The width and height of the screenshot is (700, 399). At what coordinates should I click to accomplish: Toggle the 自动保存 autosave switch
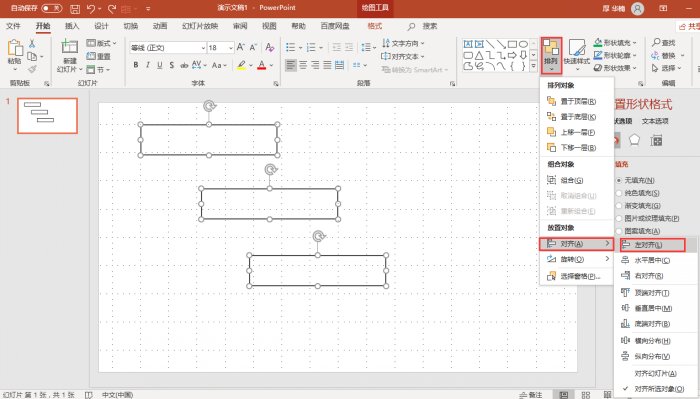coord(51,8)
